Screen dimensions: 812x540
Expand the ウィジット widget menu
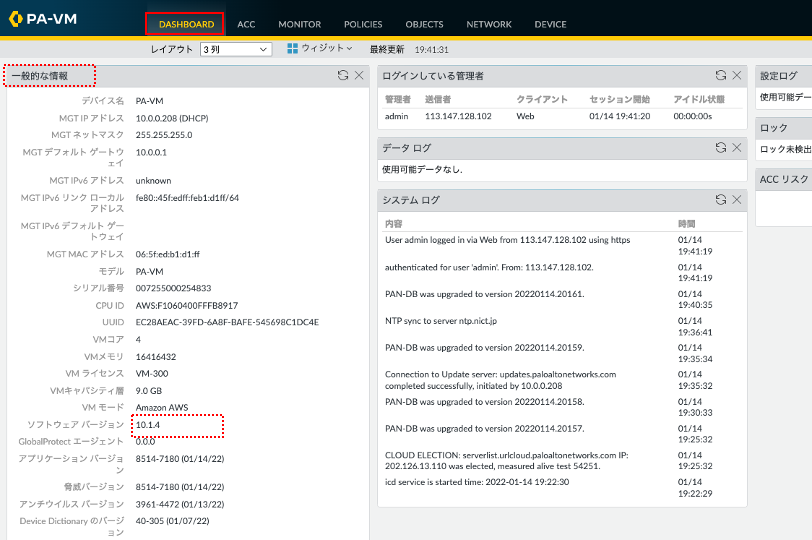point(327,48)
